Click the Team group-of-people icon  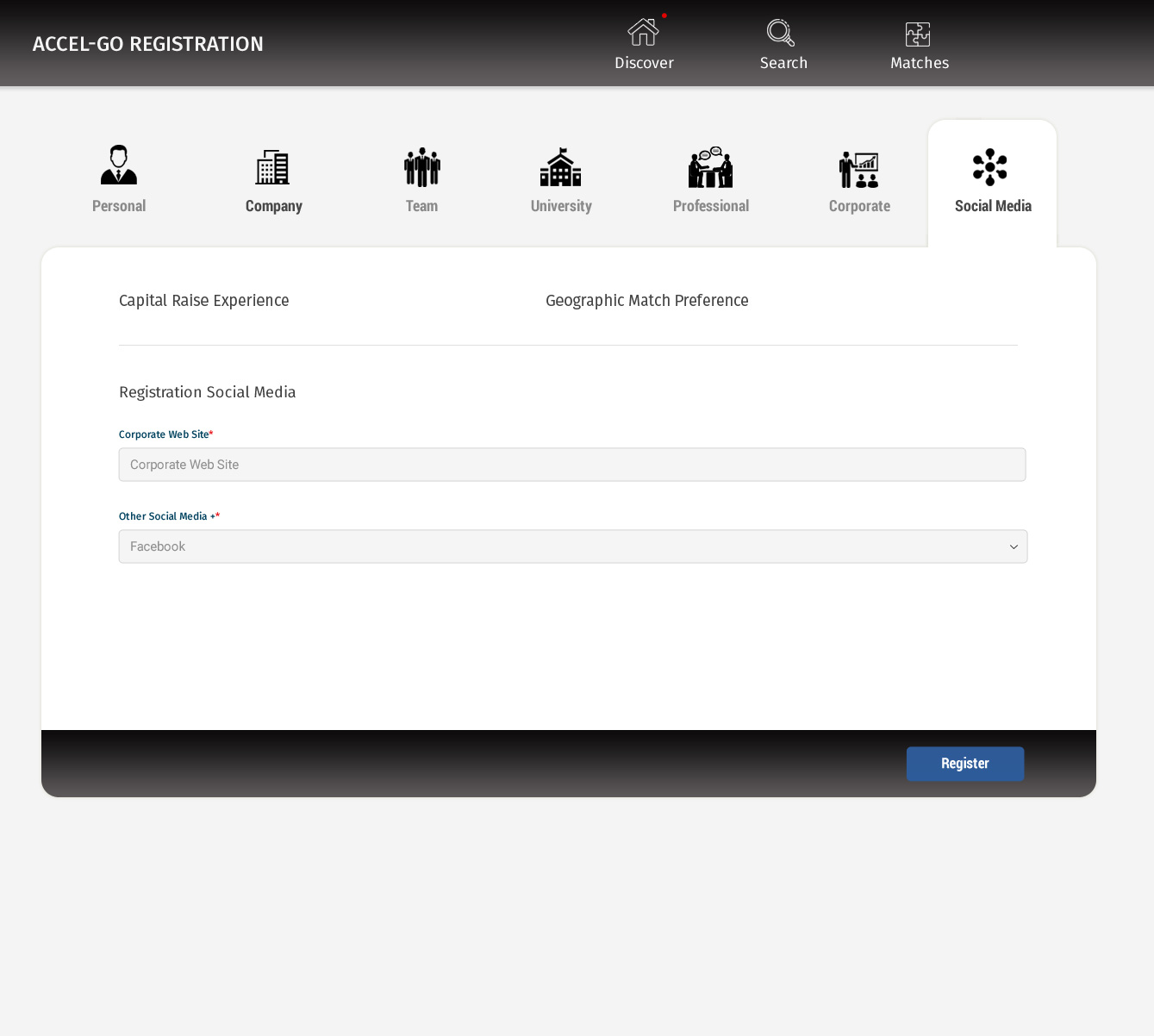point(422,167)
